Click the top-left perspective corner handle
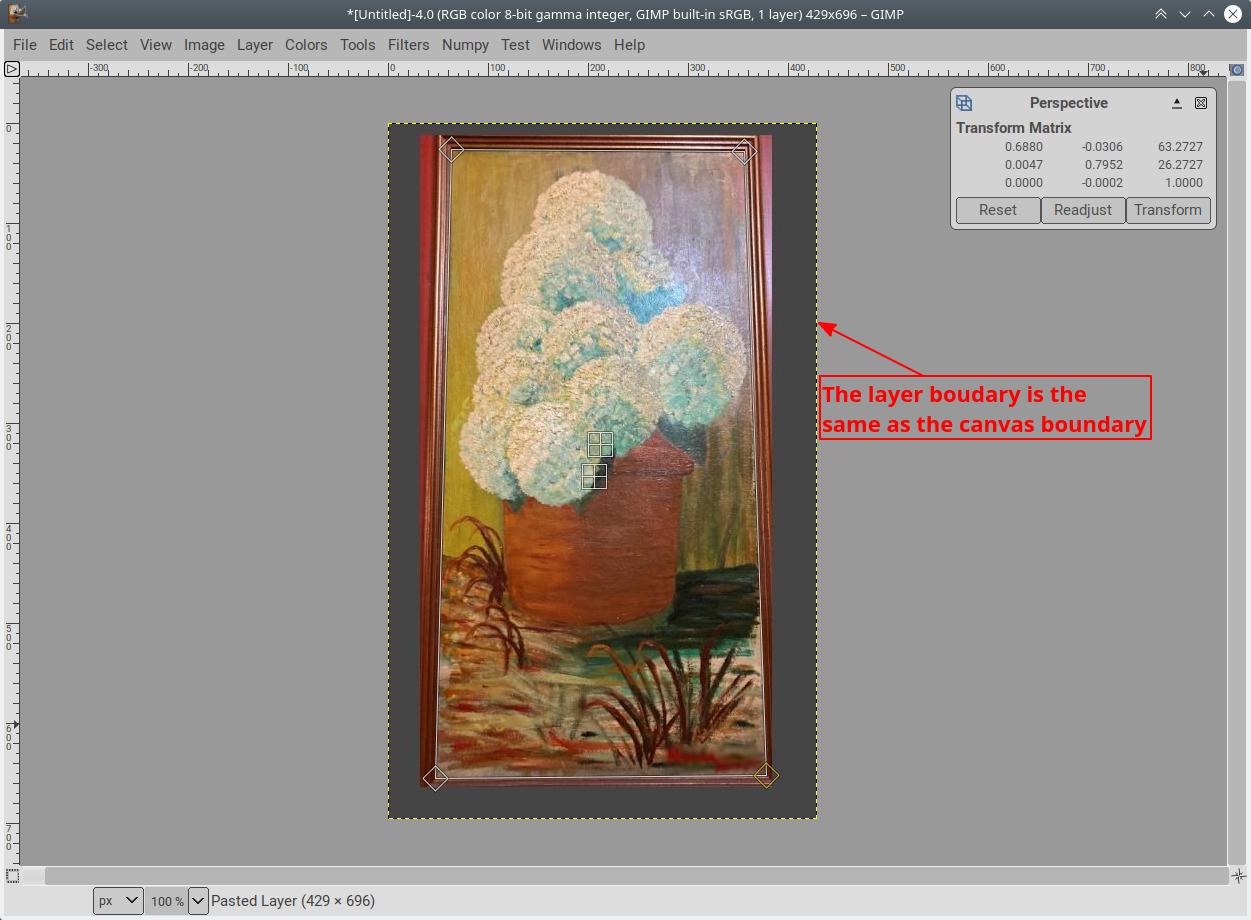The width and height of the screenshot is (1251, 920). tap(451, 149)
